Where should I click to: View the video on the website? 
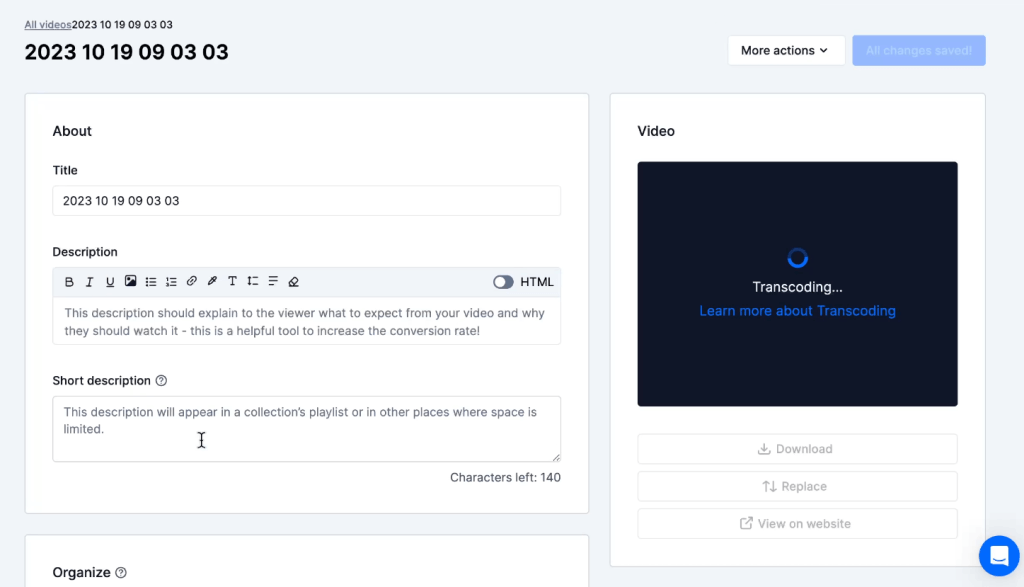(x=797, y=523)
